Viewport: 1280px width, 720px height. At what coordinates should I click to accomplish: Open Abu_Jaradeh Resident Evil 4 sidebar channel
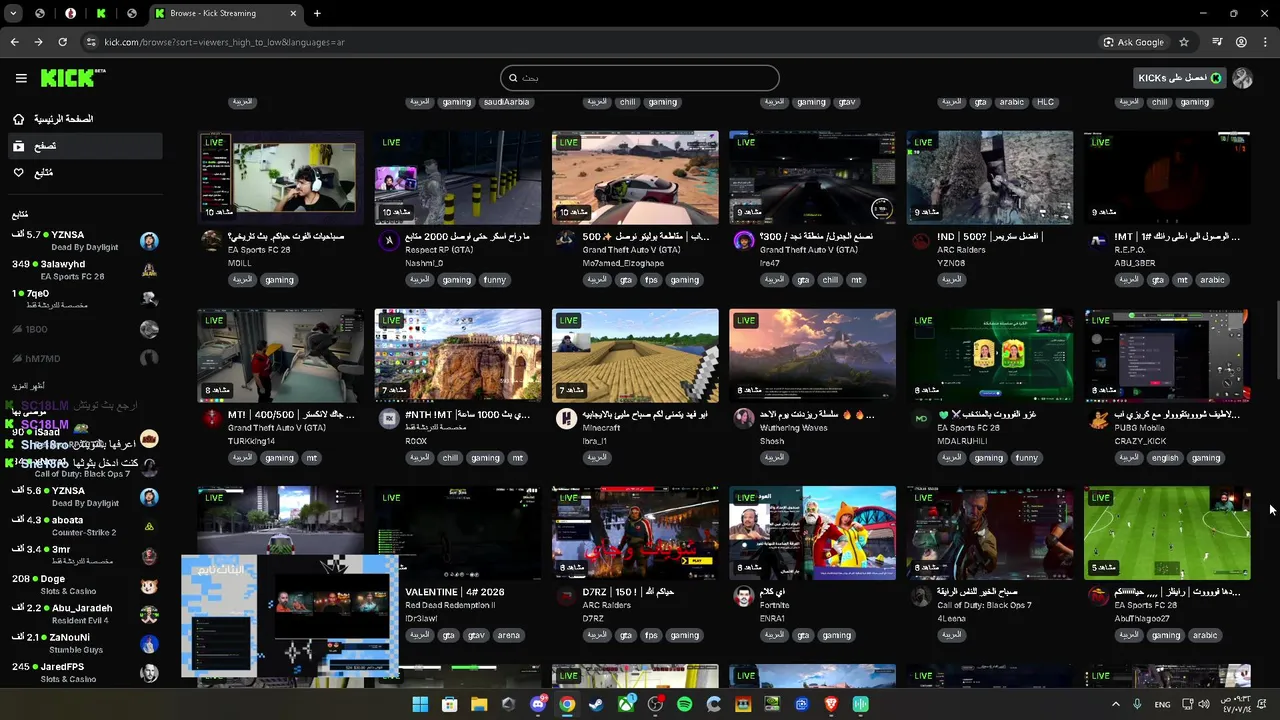tap(84, 614)
